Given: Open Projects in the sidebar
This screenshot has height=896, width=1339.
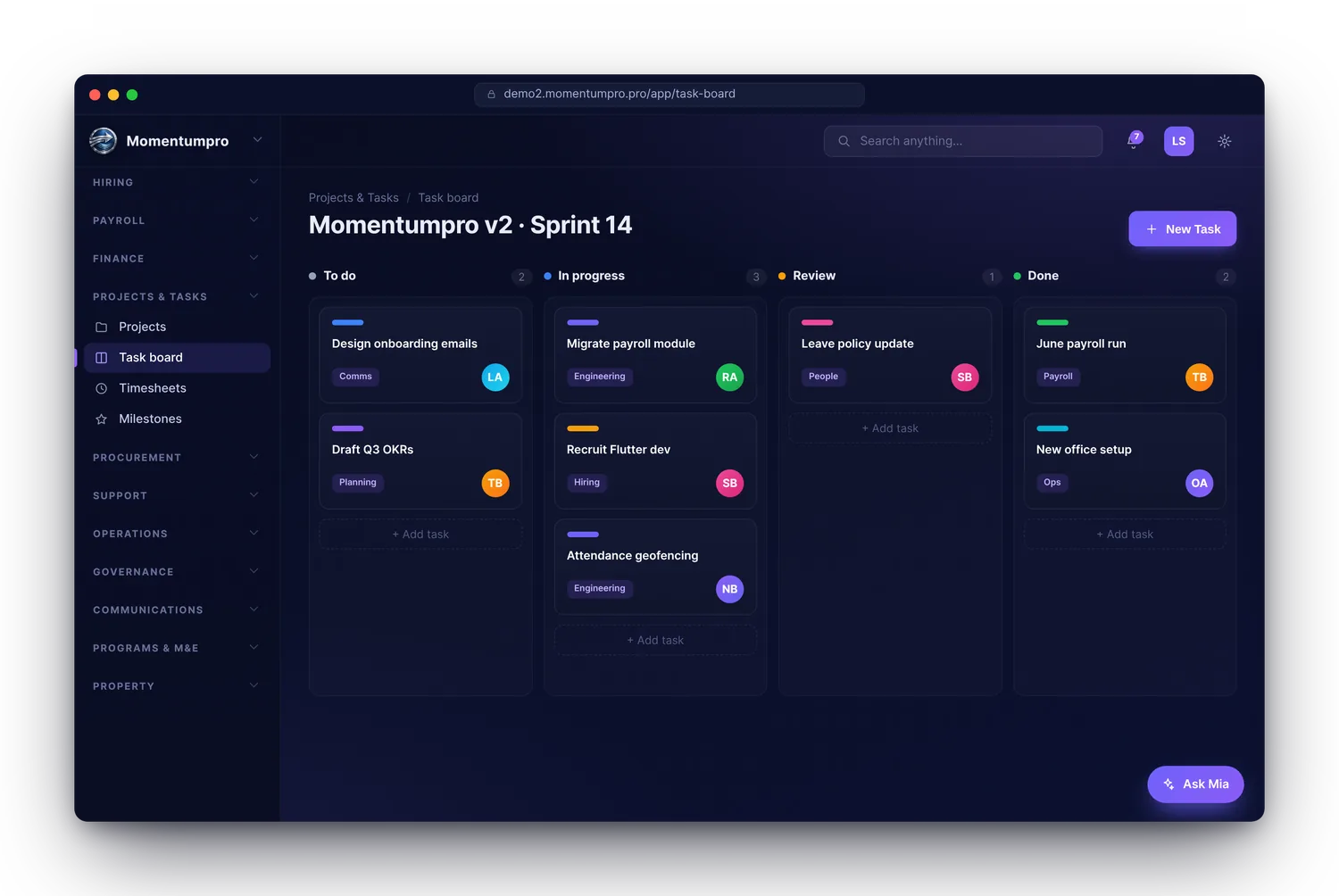Looking at the screenshot, I should pos(177,327).
